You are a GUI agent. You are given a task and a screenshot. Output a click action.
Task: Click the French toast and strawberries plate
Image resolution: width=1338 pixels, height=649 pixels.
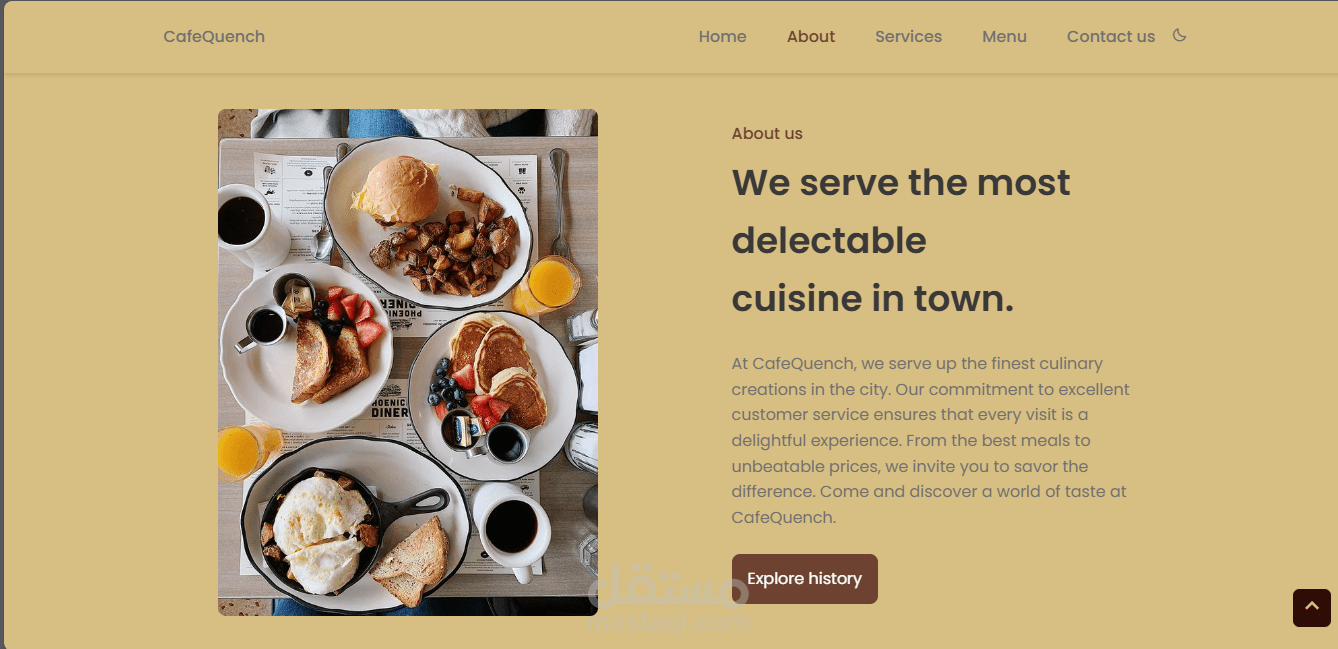[308, 347]
